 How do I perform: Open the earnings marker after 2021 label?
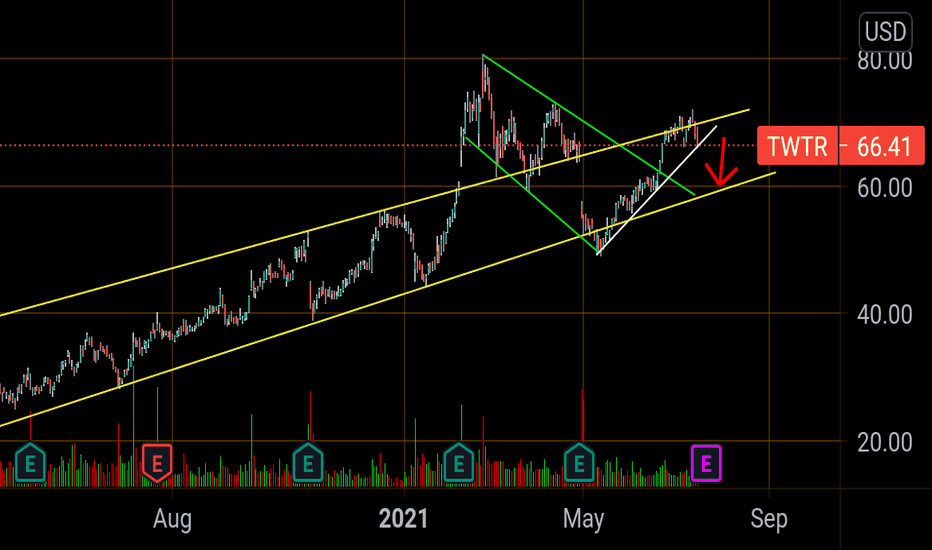[458, 462]
